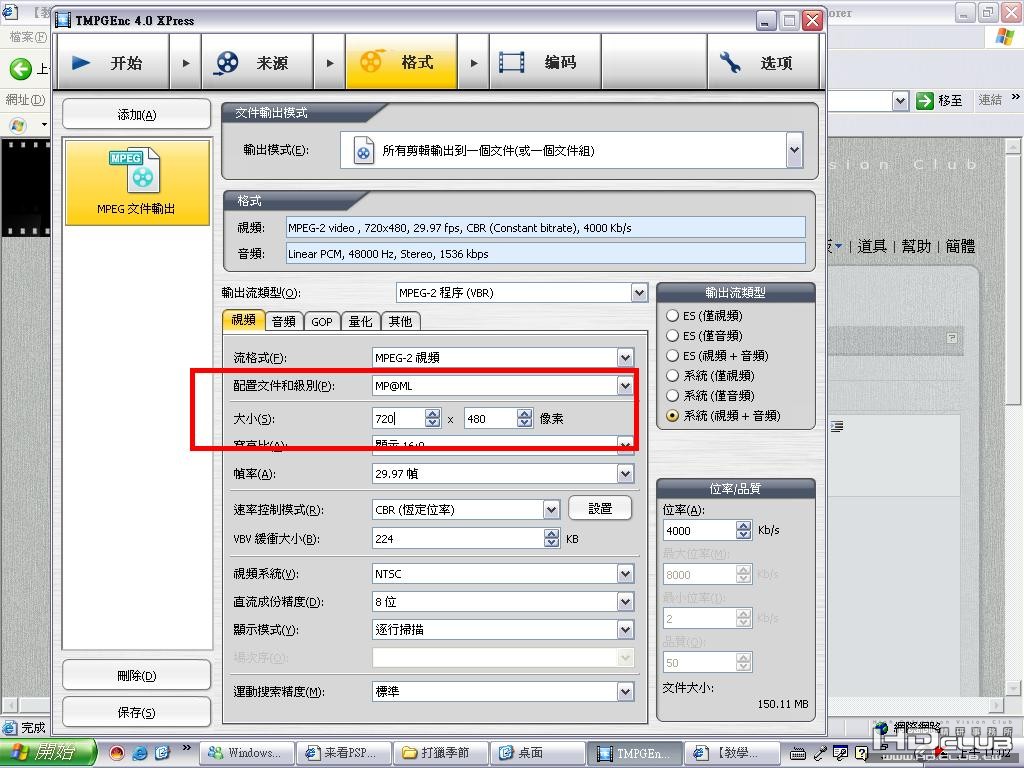Click the 添加(A) add button
The width and height of the screenshot is (1024, 768).
click(136, 115)
